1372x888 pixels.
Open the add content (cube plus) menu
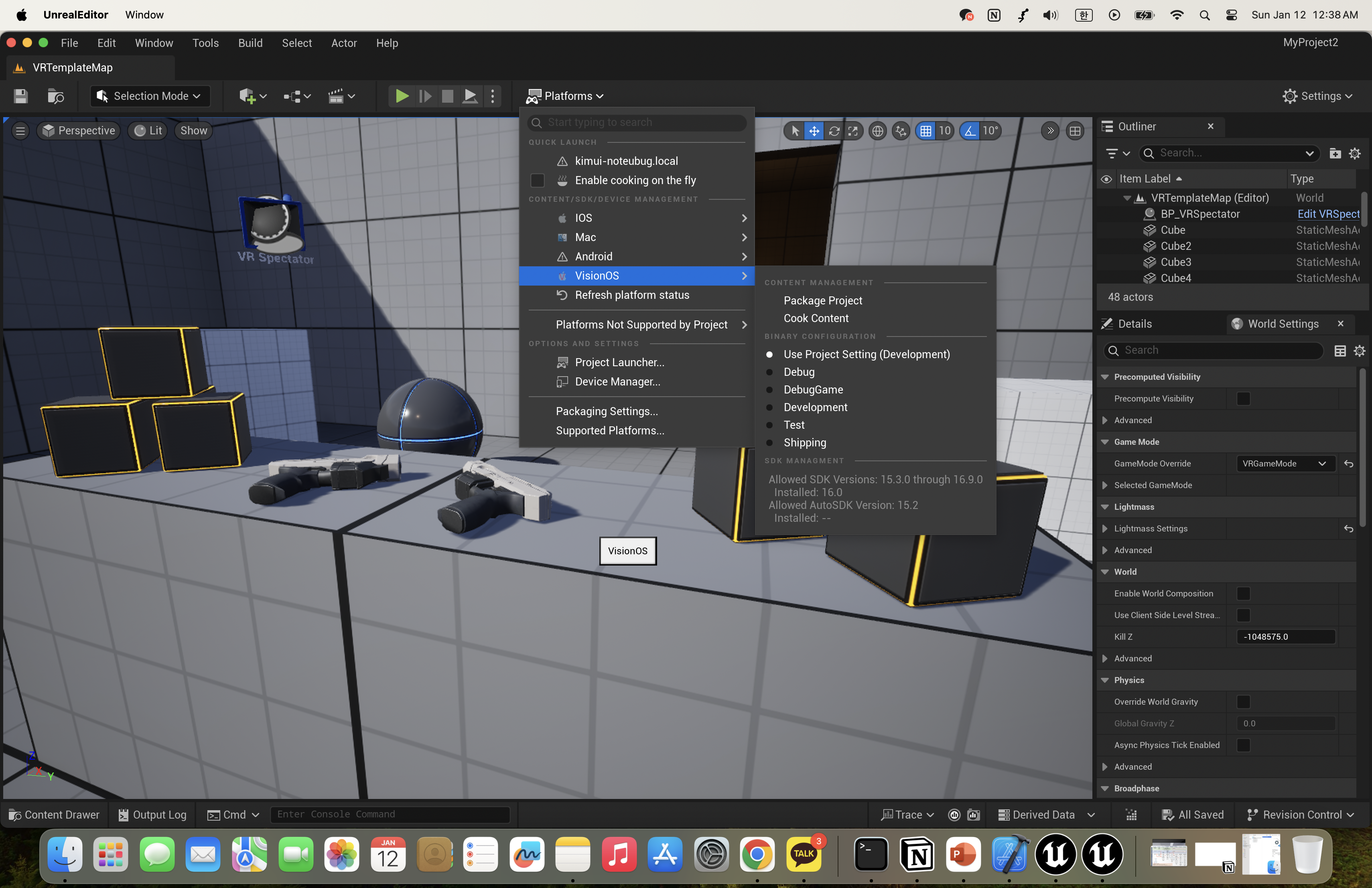point(252,96)
